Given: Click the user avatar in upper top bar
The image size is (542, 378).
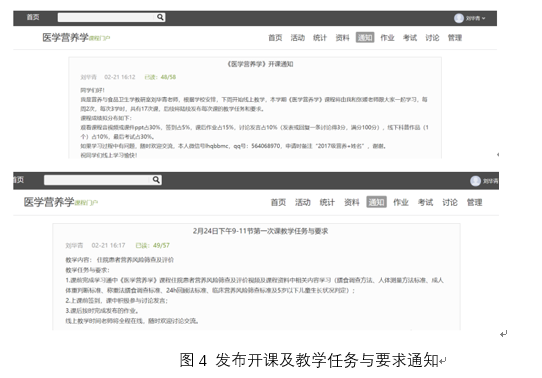Looking at the screenshot, I should pyautogui.click(x=459, y=18).
